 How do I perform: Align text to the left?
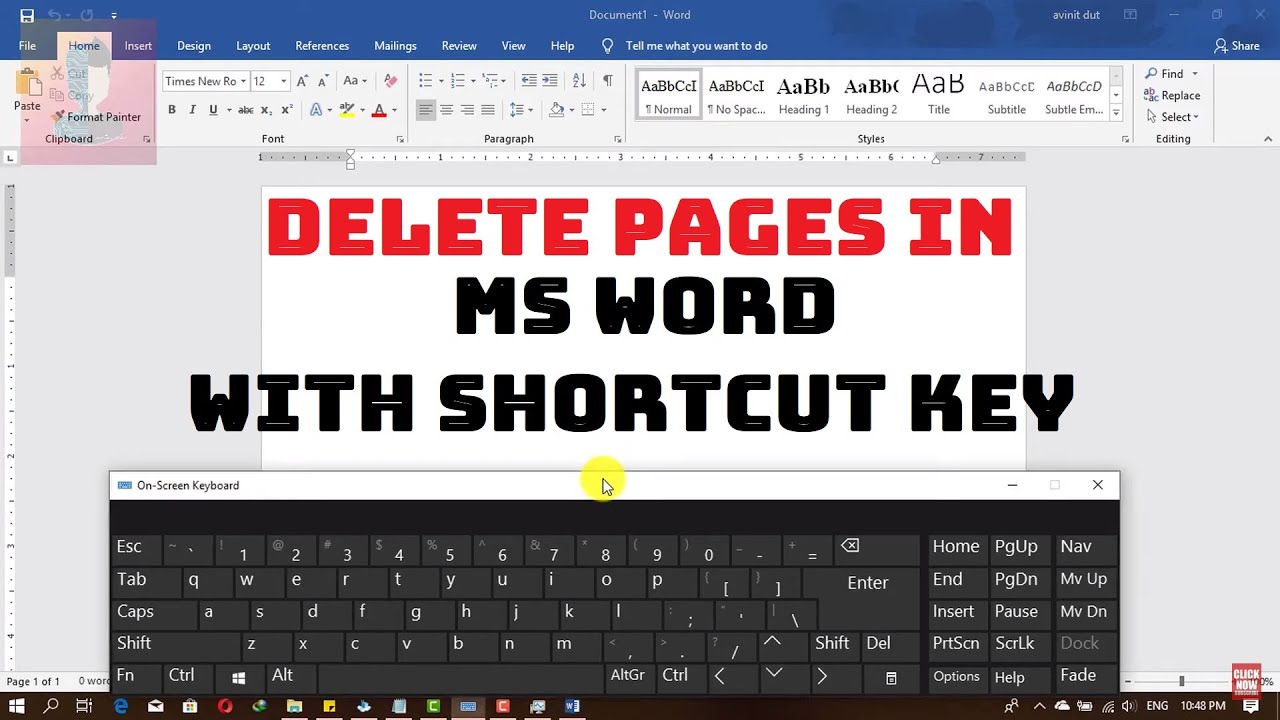tap(426, 110)
